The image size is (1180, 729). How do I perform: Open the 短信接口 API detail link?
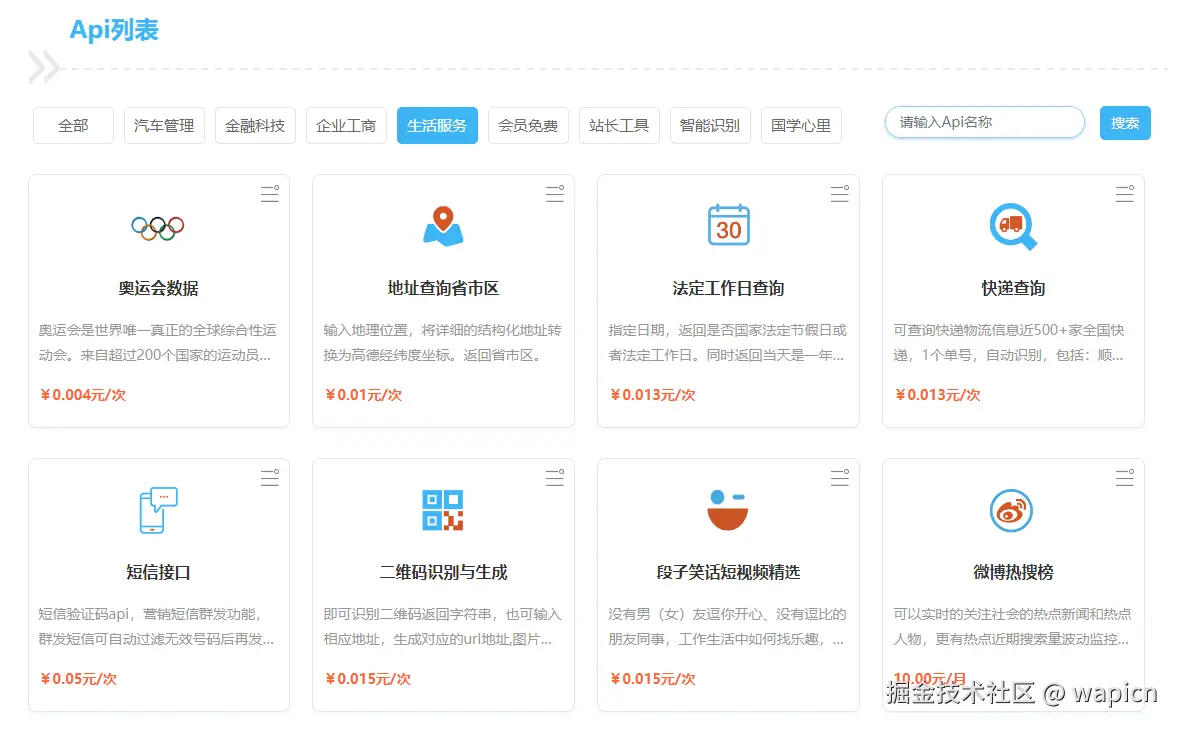(x=157, y=571)
